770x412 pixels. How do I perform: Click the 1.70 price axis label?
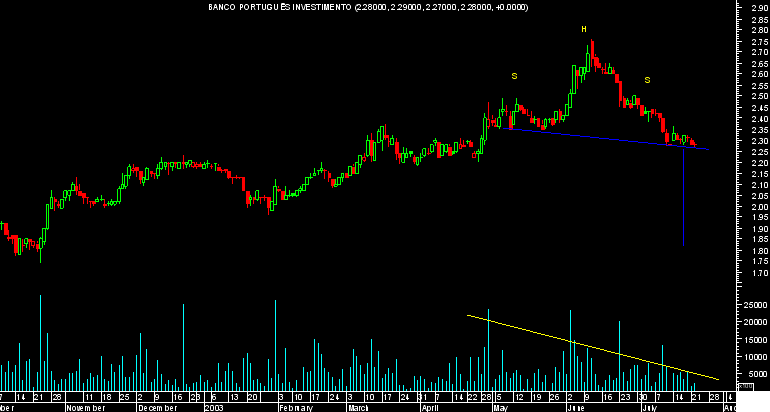tap(760, 274)
